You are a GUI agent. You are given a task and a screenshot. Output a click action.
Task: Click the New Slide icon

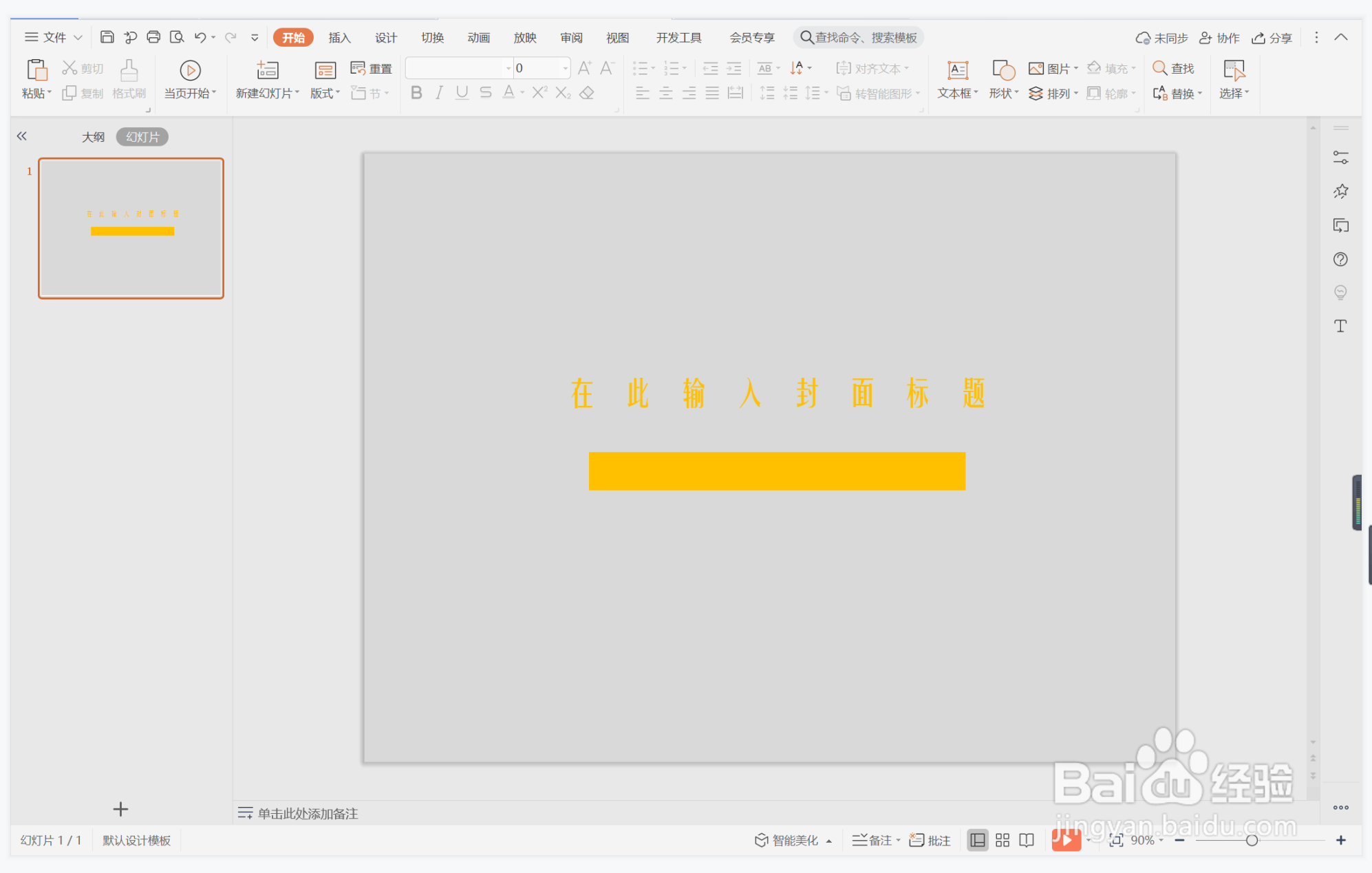tap(267, 70)
